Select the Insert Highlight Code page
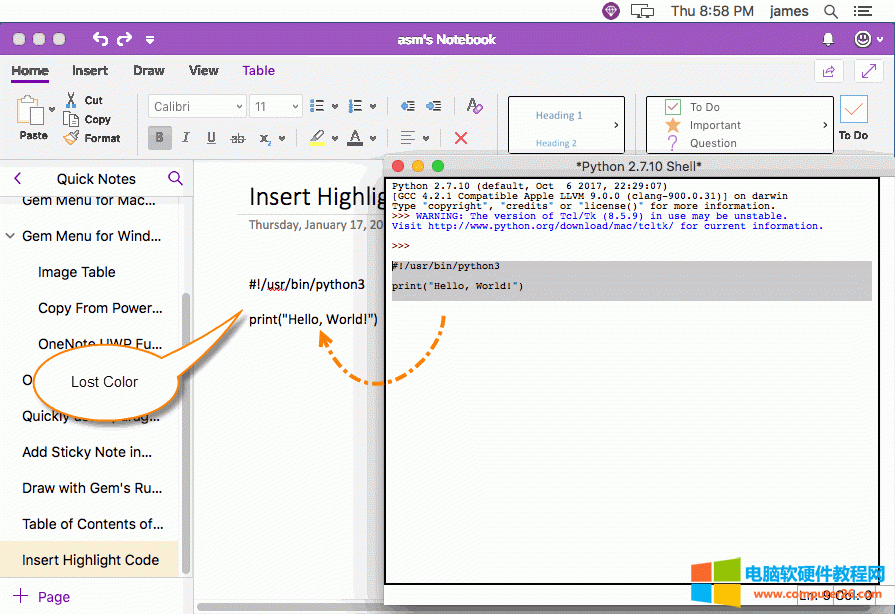This screenshot has width=895, height=614. tap(90, 560)
